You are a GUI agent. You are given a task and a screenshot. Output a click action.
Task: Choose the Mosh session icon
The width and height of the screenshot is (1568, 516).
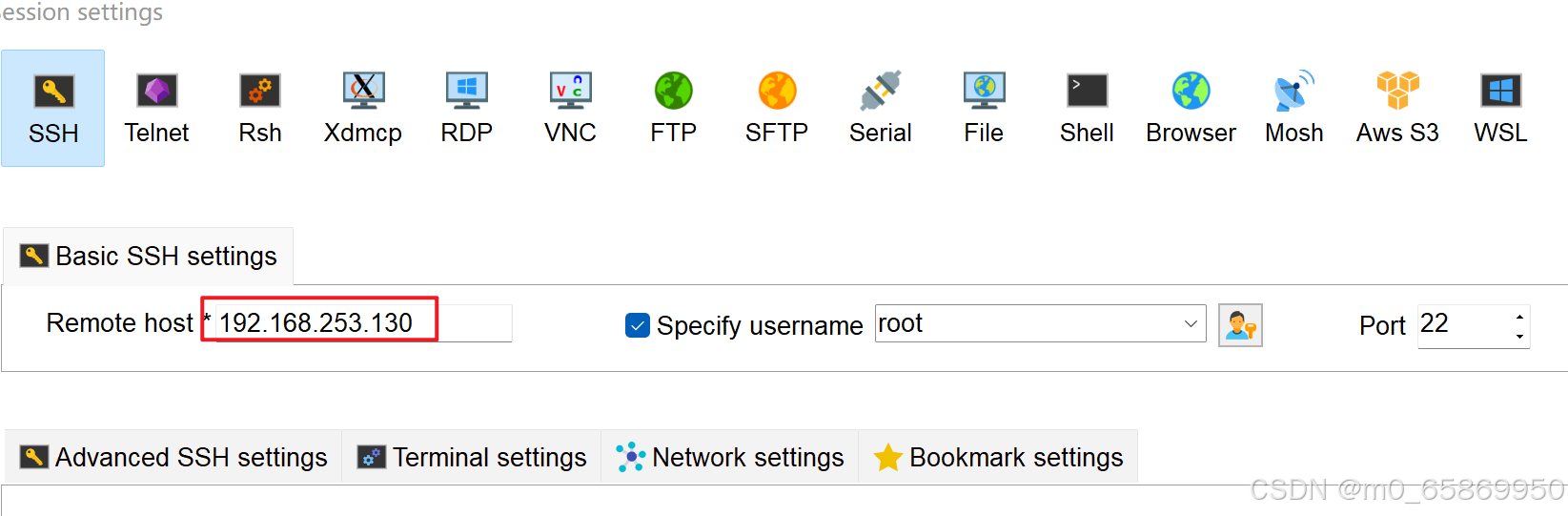tap(1294, 108)
